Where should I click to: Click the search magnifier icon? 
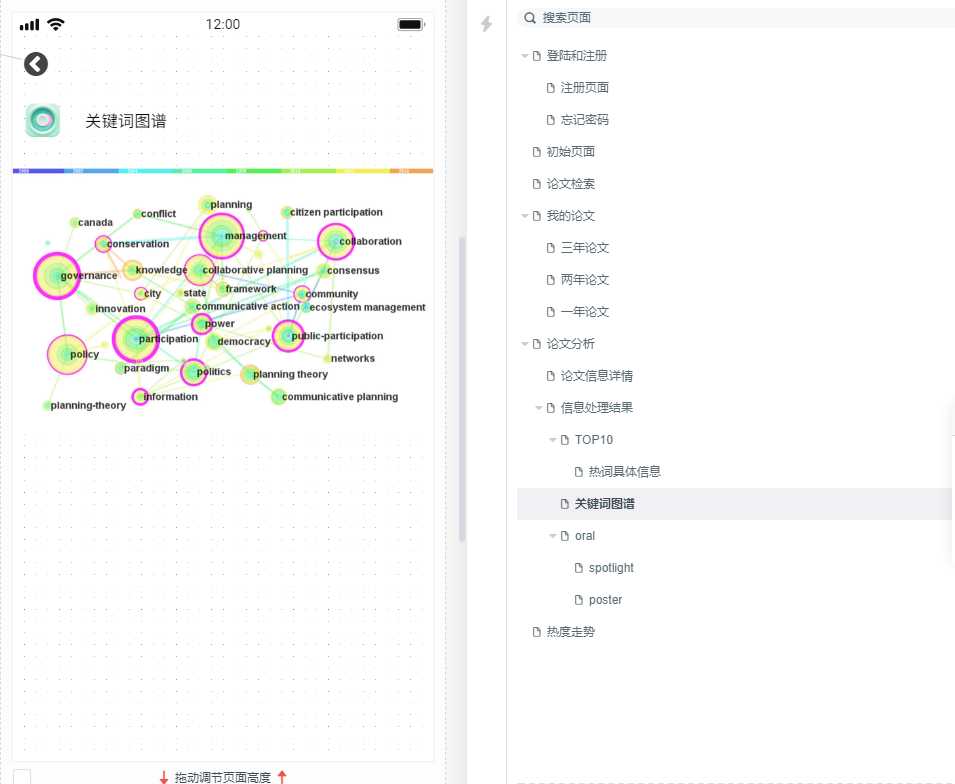point(530,18)
